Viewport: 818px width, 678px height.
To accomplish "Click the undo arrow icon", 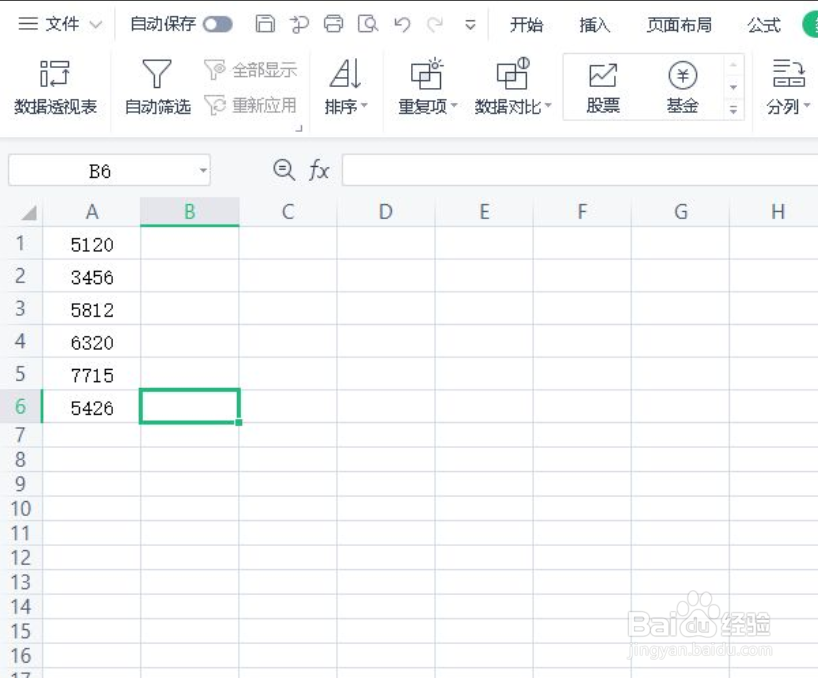I will click(402, 24).
